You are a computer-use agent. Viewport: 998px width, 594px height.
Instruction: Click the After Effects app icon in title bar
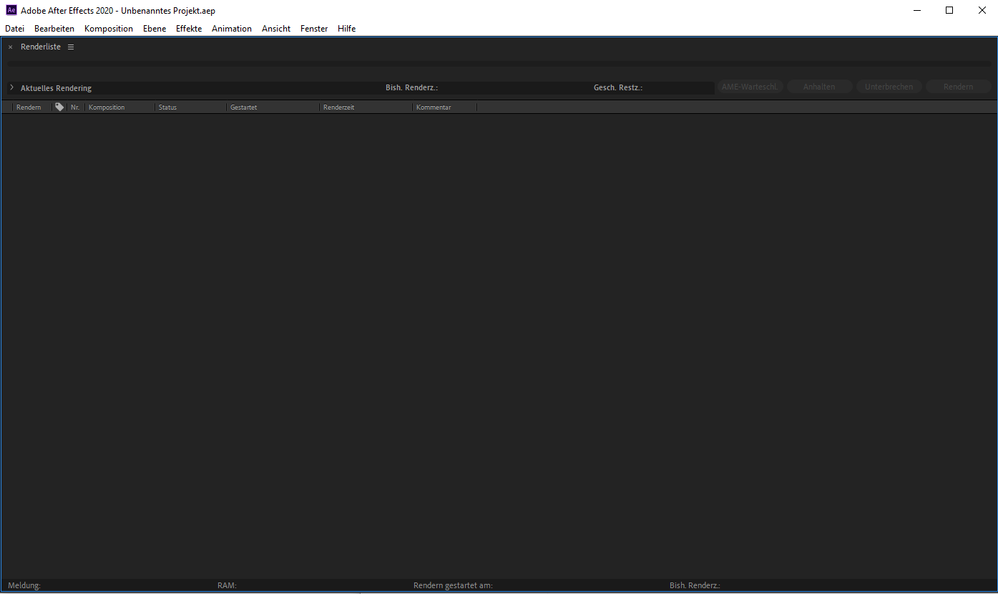[11, 10]
